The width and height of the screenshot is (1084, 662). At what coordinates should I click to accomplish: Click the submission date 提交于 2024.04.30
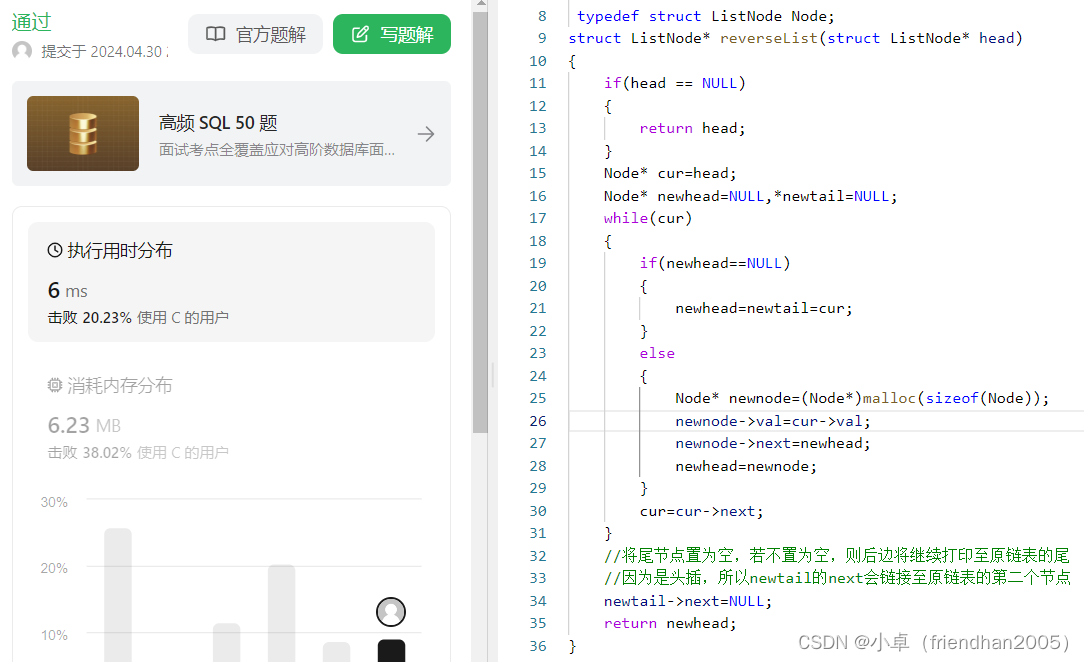(105, 52)
